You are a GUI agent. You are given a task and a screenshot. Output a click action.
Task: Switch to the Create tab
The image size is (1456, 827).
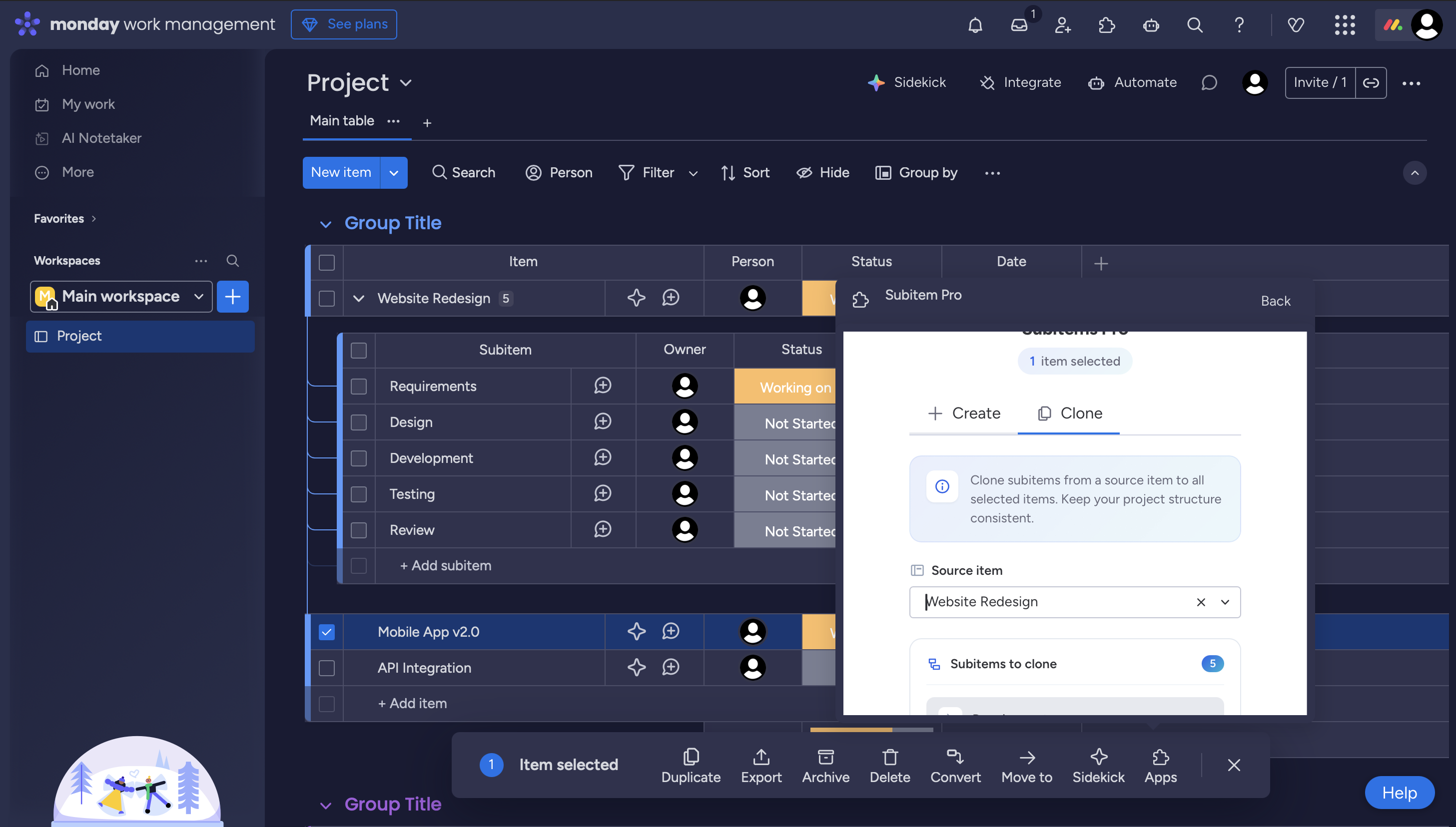click(x=964, y=413)
